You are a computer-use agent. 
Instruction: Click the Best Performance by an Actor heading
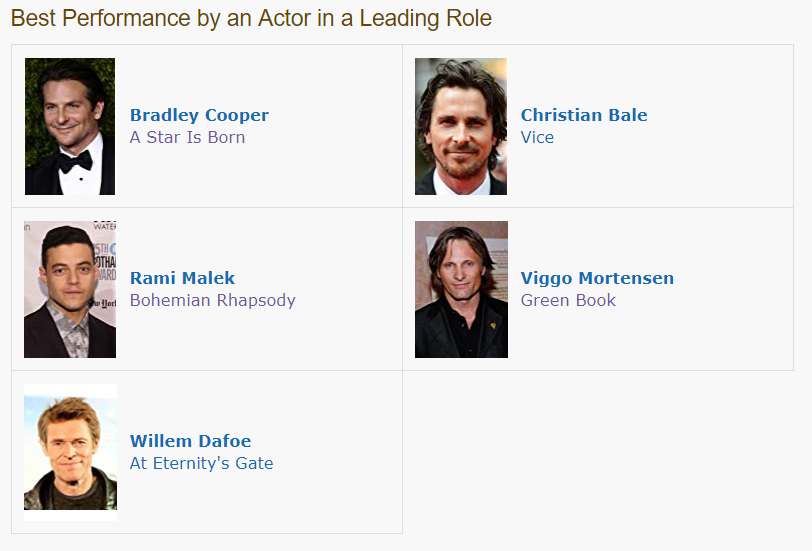[251, 18]
